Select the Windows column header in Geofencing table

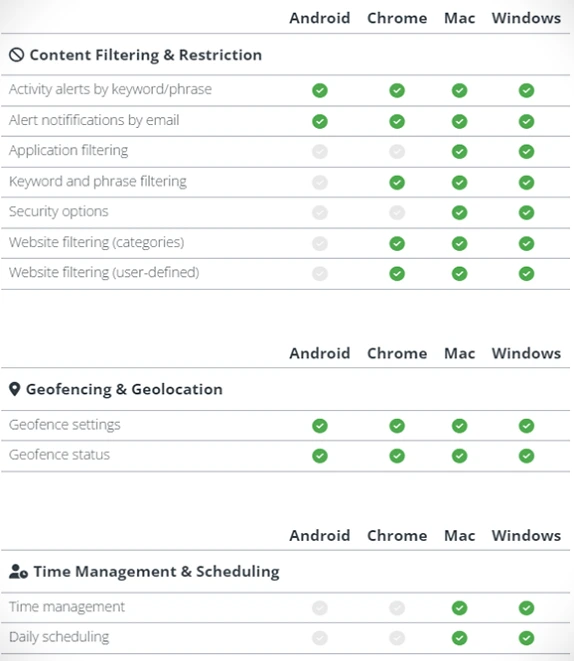pyautogui.click(x=526, y=353)
